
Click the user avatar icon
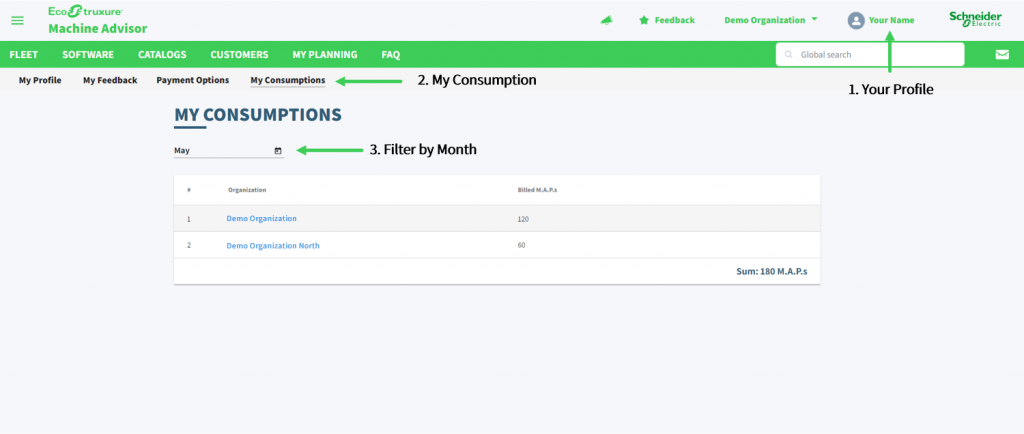coord(856,20)
